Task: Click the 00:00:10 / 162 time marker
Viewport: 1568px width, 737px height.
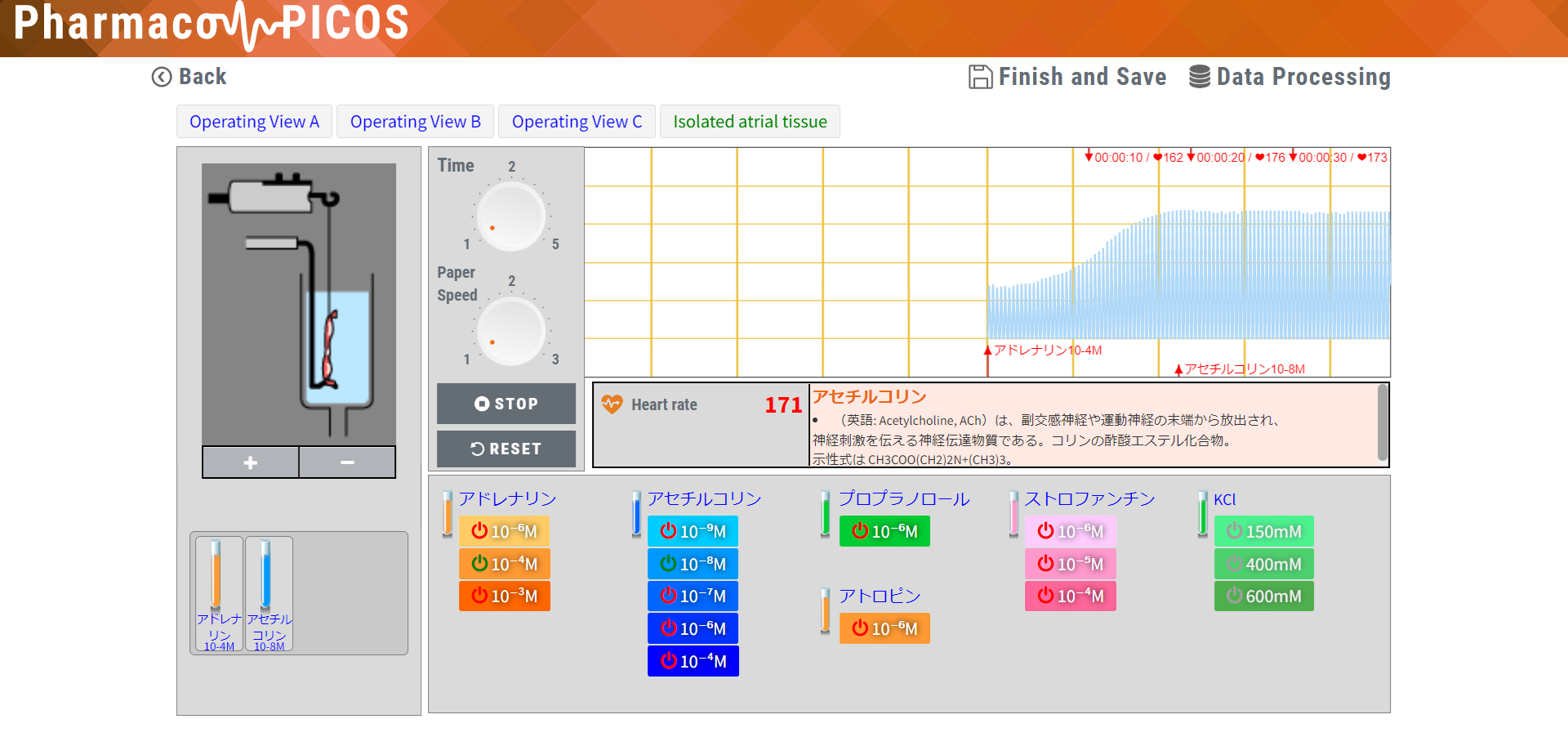Action: [1134, 157]
